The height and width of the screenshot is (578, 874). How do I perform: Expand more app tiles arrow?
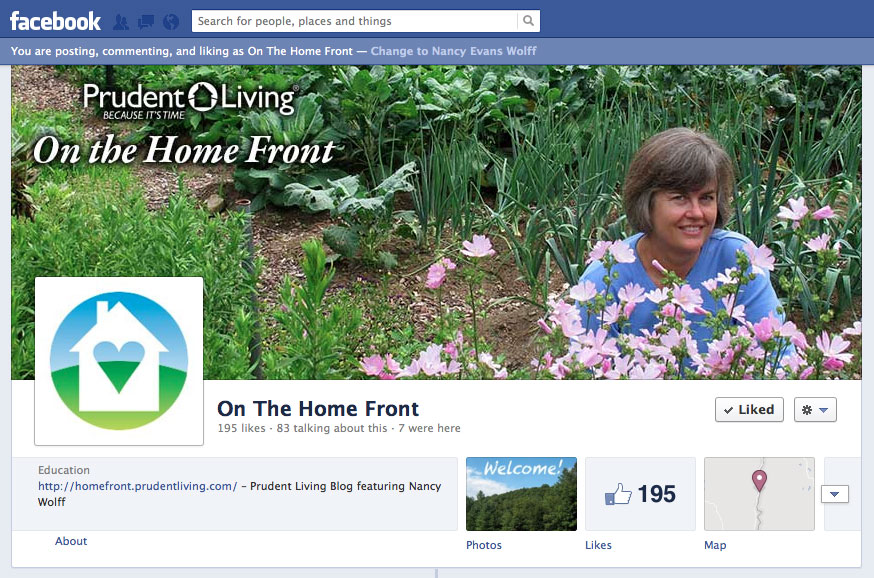(x=834, y=494)
